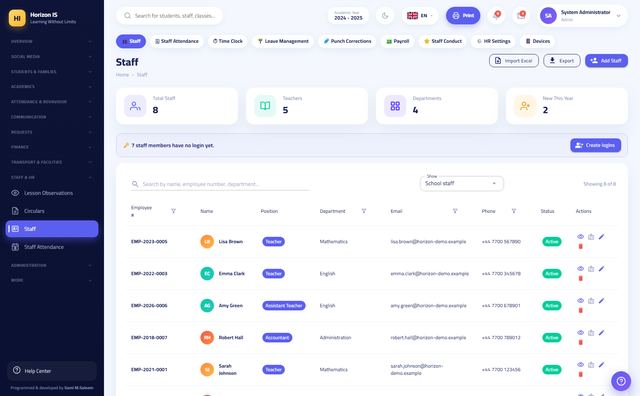Click the staff table search field
Screen dimensions: 640x396
coord(220,184)
